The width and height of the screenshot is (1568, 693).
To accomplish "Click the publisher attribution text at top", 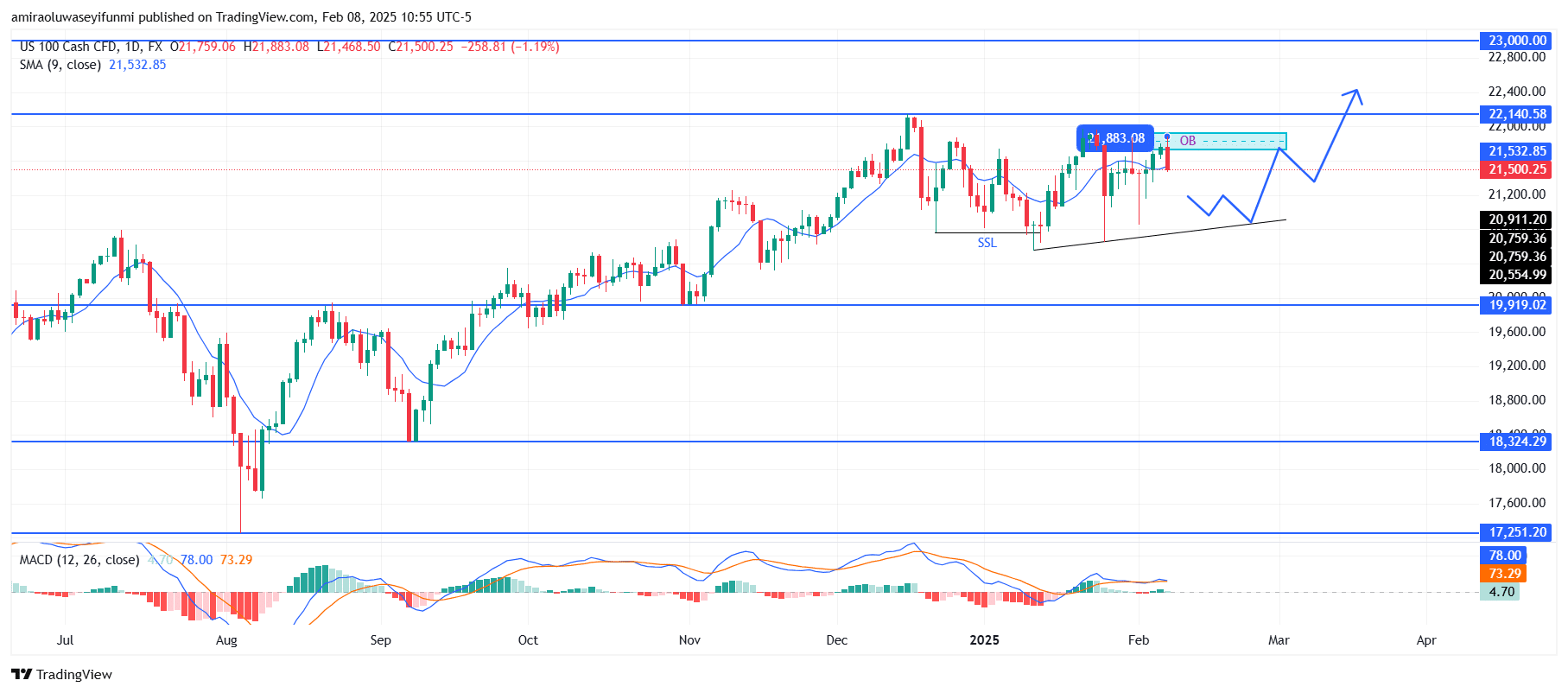I will [241, 17].
